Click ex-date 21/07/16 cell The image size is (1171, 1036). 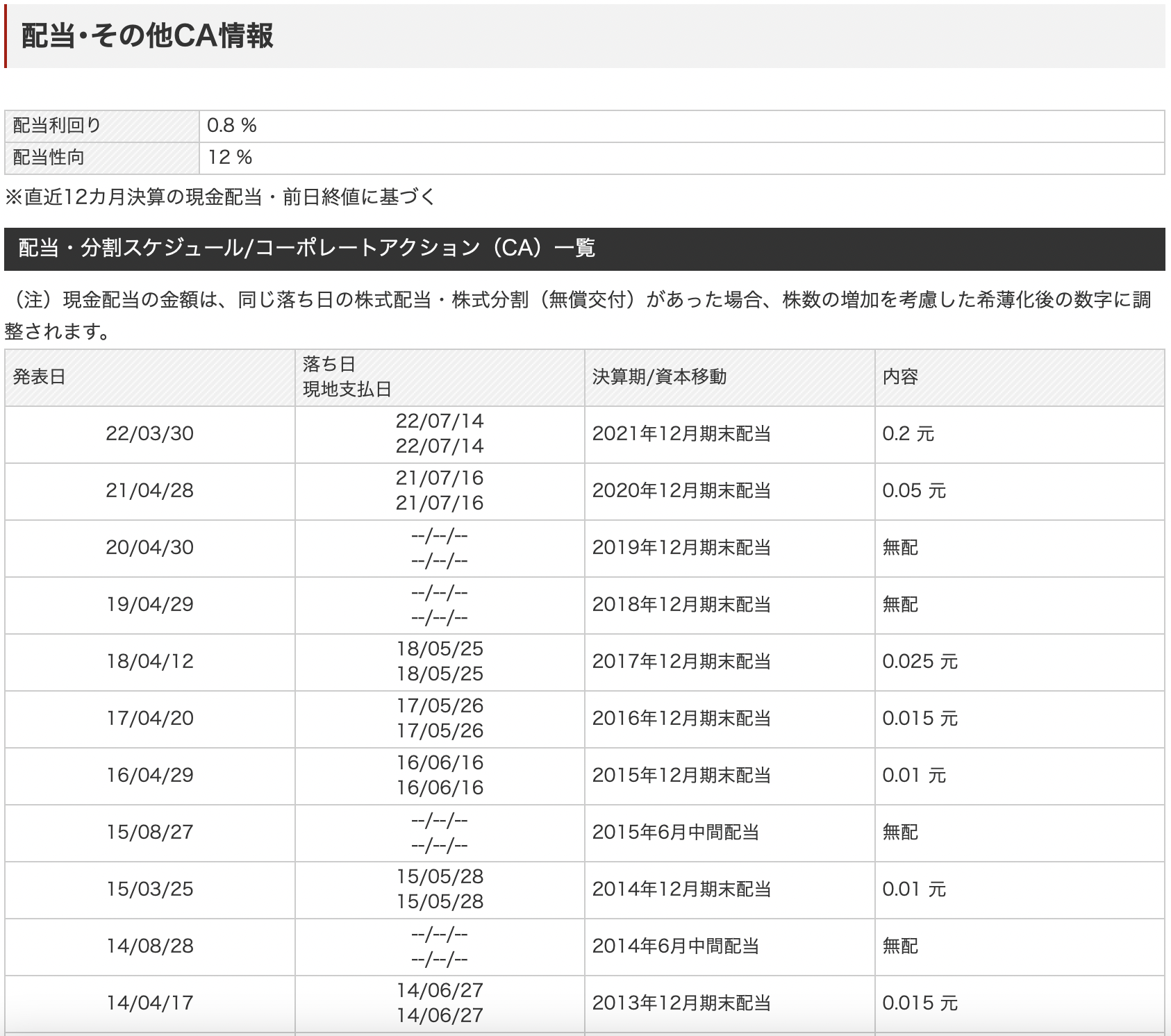[440, 491]
